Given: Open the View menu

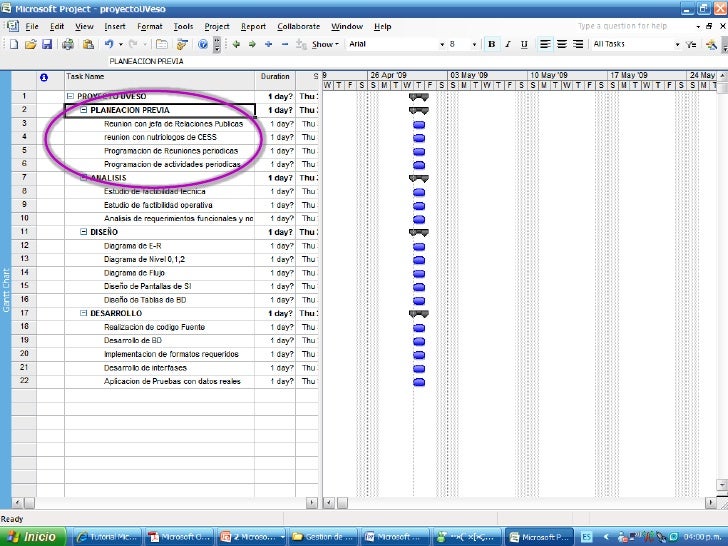Looking at the screenshot, I should pos(84,26).
